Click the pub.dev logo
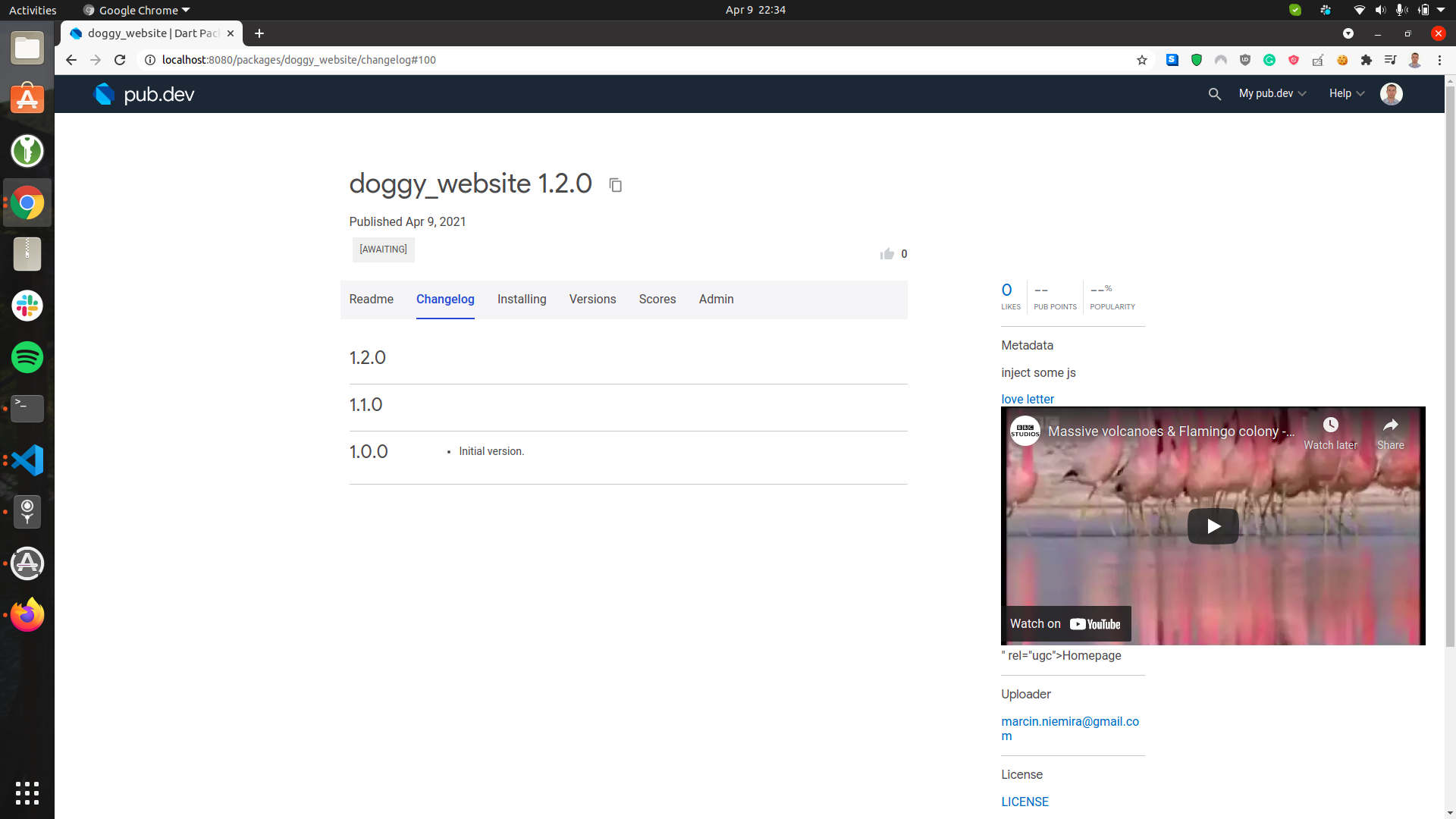The height and width of the screenshot is (819, 1456). tap(144, 94)
